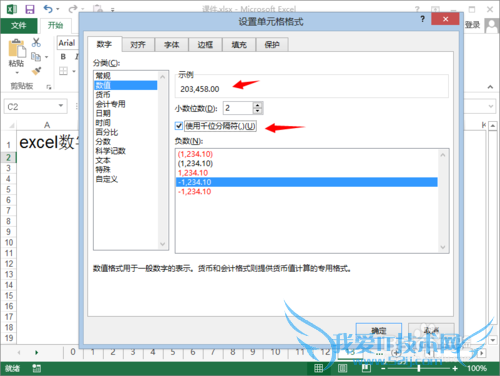The image size is (500, 376).
Task: Select 常规 in category list
Action: (126, 76)
